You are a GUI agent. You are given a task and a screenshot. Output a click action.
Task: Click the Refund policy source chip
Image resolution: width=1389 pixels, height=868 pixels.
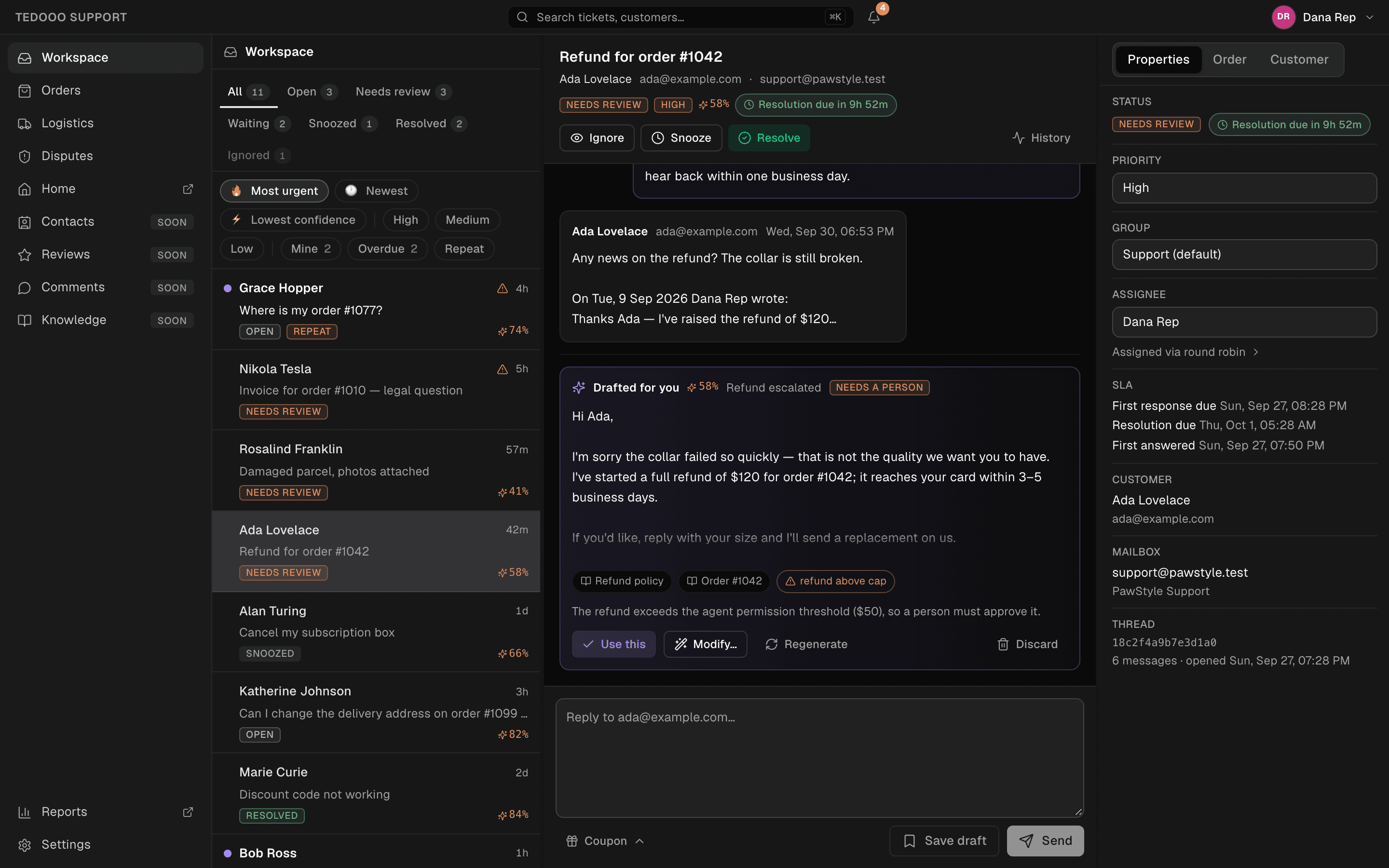pyautogui.click(x=622, y=581)
